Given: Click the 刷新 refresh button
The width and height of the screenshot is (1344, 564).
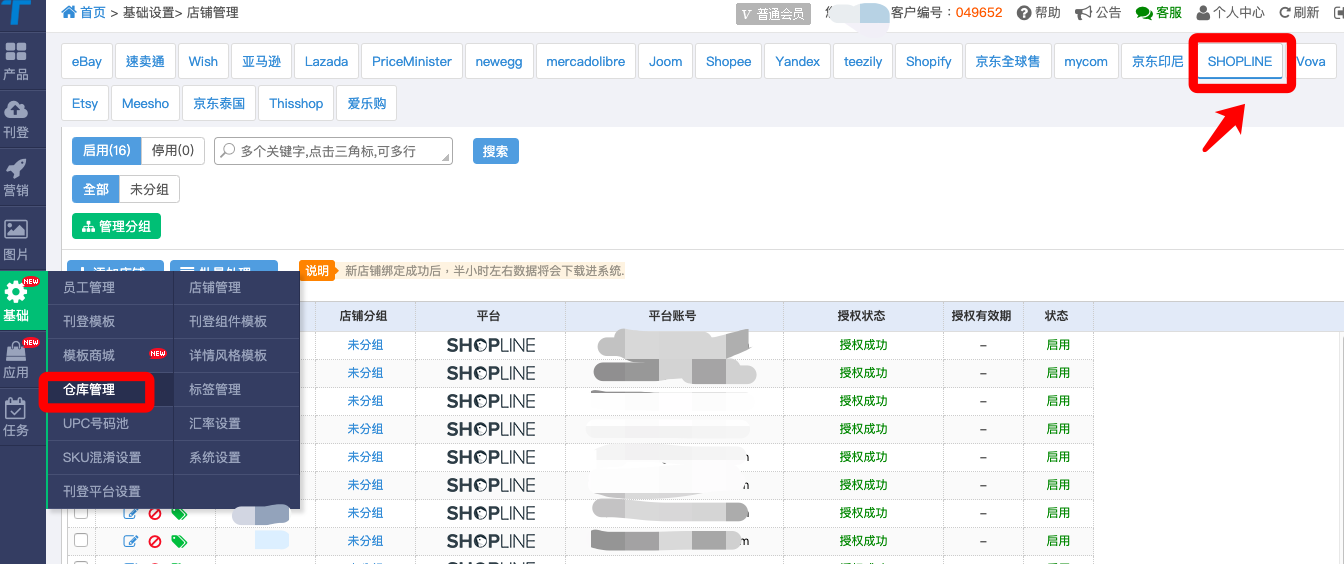Looking at the screenshot, I should click(1298, 13).
